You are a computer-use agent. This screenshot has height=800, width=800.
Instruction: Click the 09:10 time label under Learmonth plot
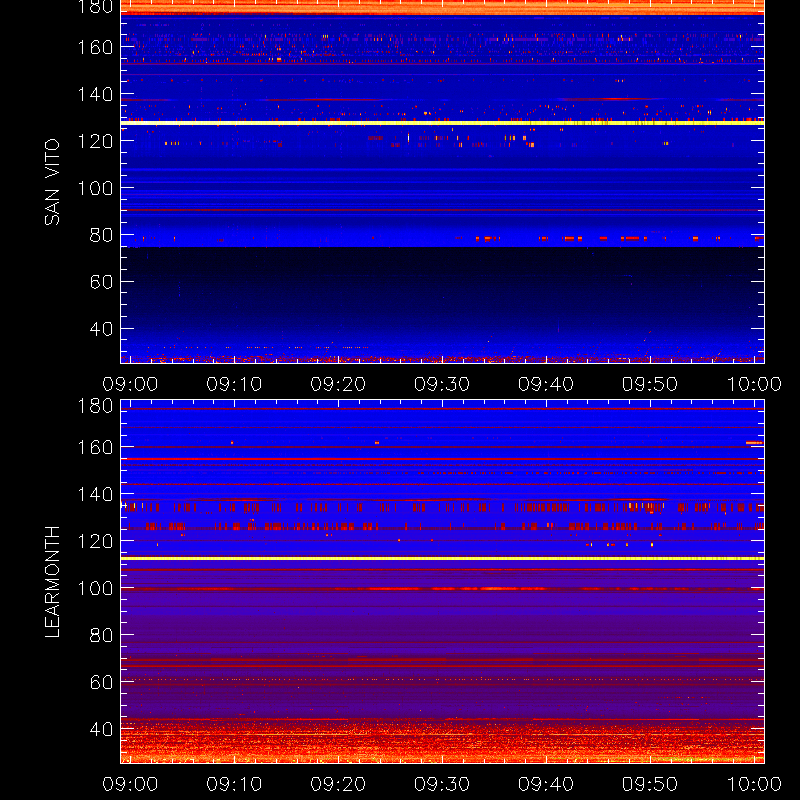[x=234, y=784]
